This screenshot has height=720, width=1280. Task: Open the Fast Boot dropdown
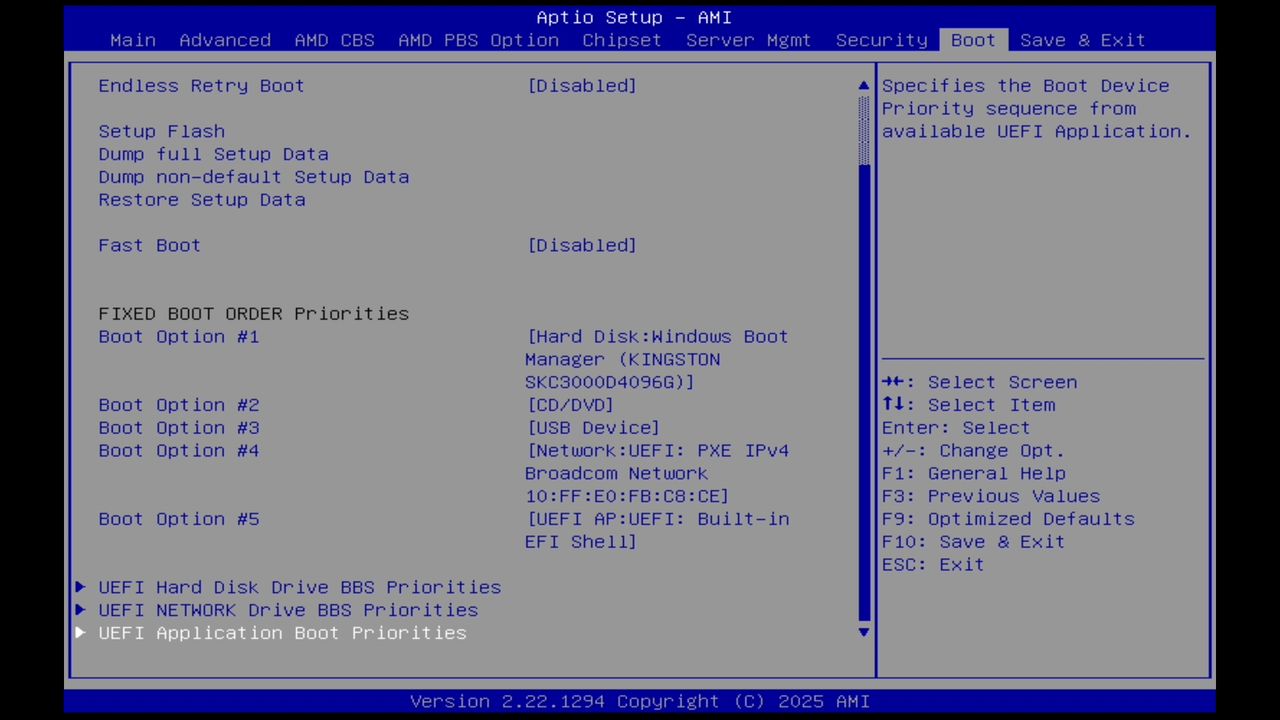pos(582,245)
